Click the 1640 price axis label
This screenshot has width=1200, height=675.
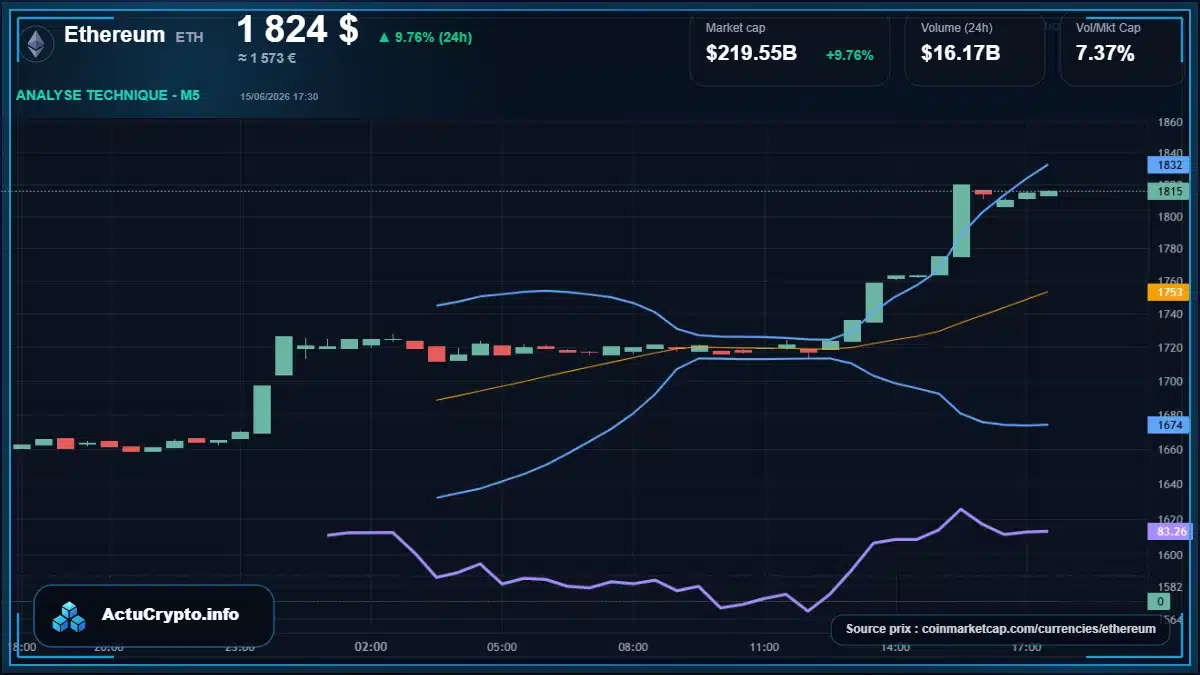(x=1169, y=486)
